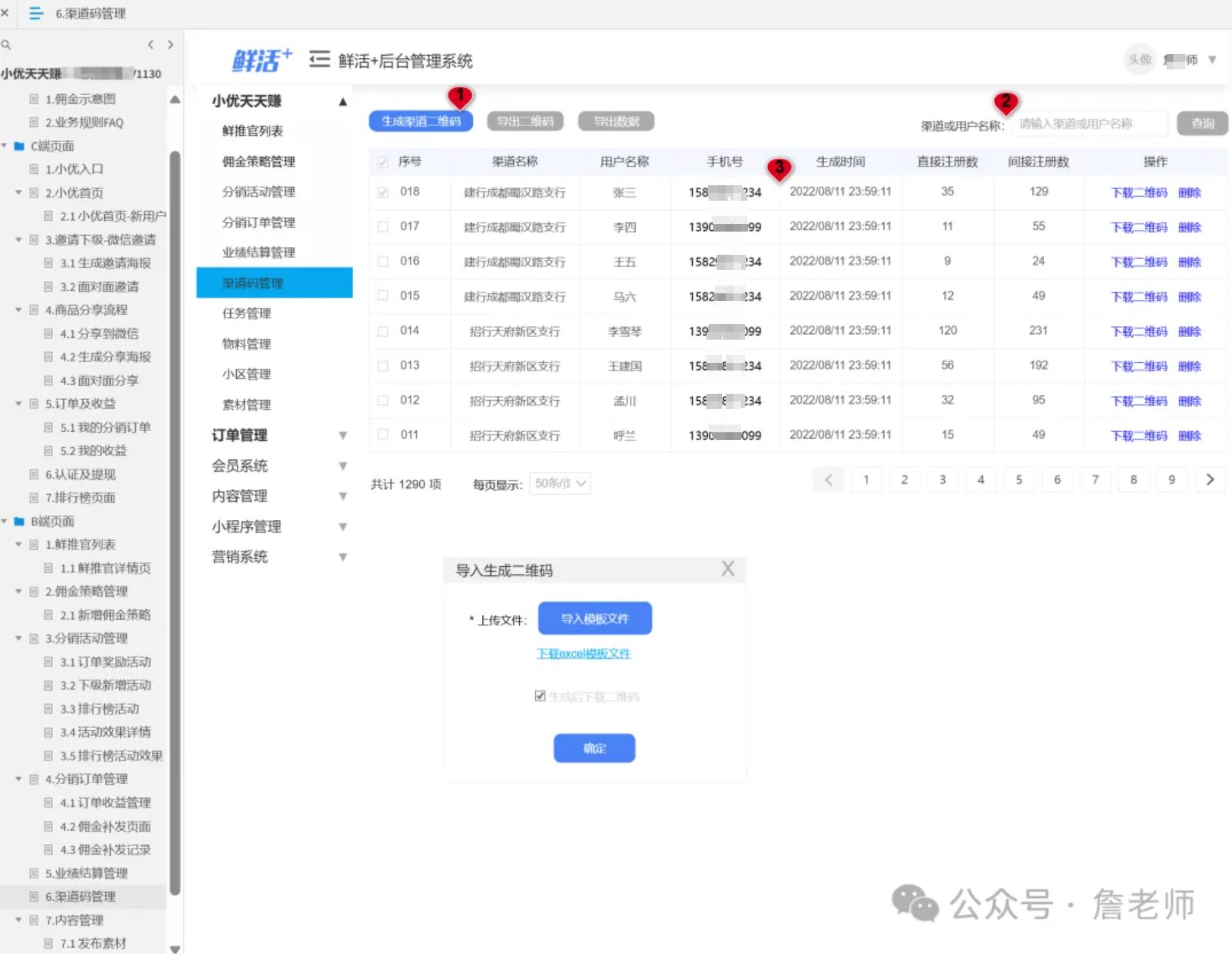This screenshot has height=954, width=1232.
Task: Click the 渠道或用户名称 input field
Action: click(1090, 124)
